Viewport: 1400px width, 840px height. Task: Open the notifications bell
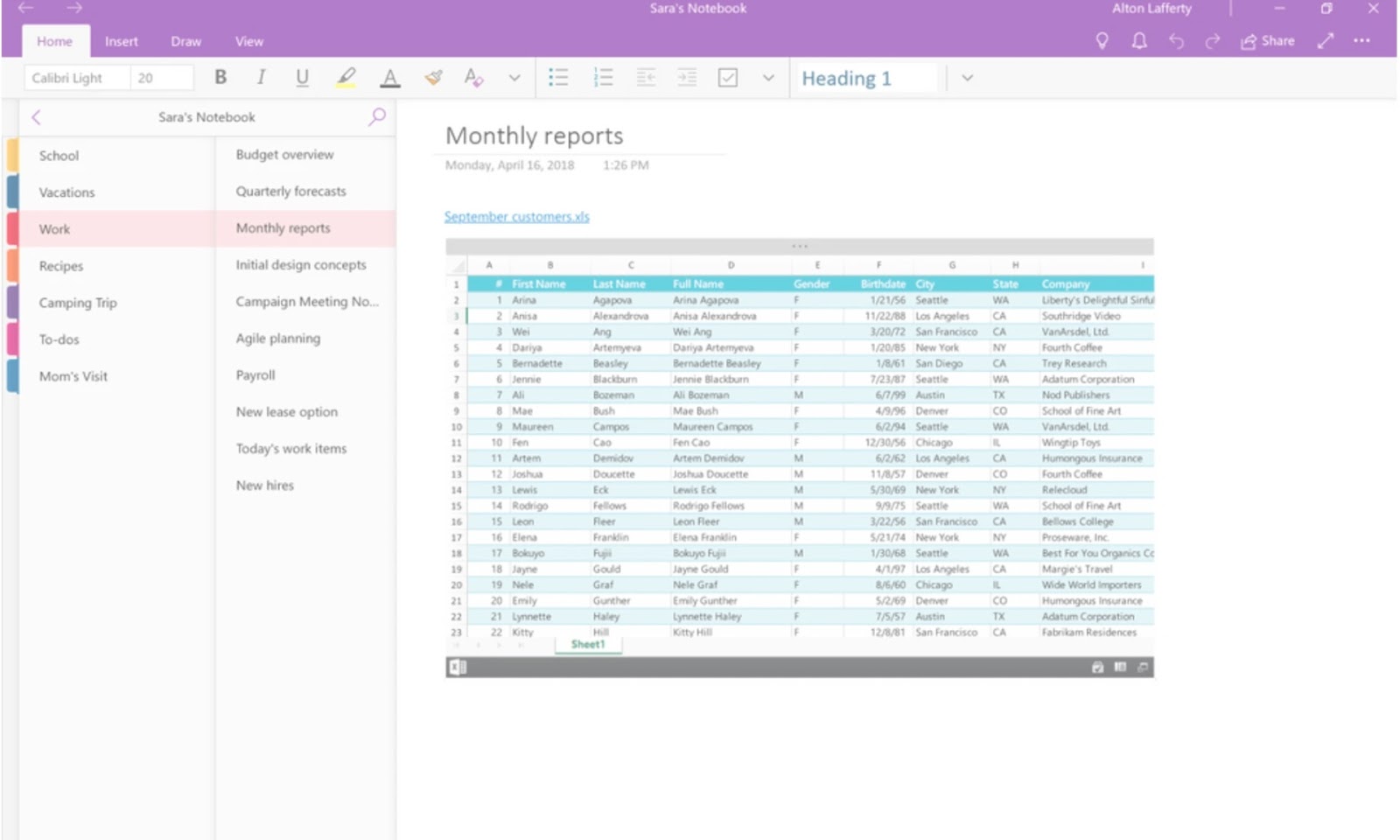point(1139,40)
